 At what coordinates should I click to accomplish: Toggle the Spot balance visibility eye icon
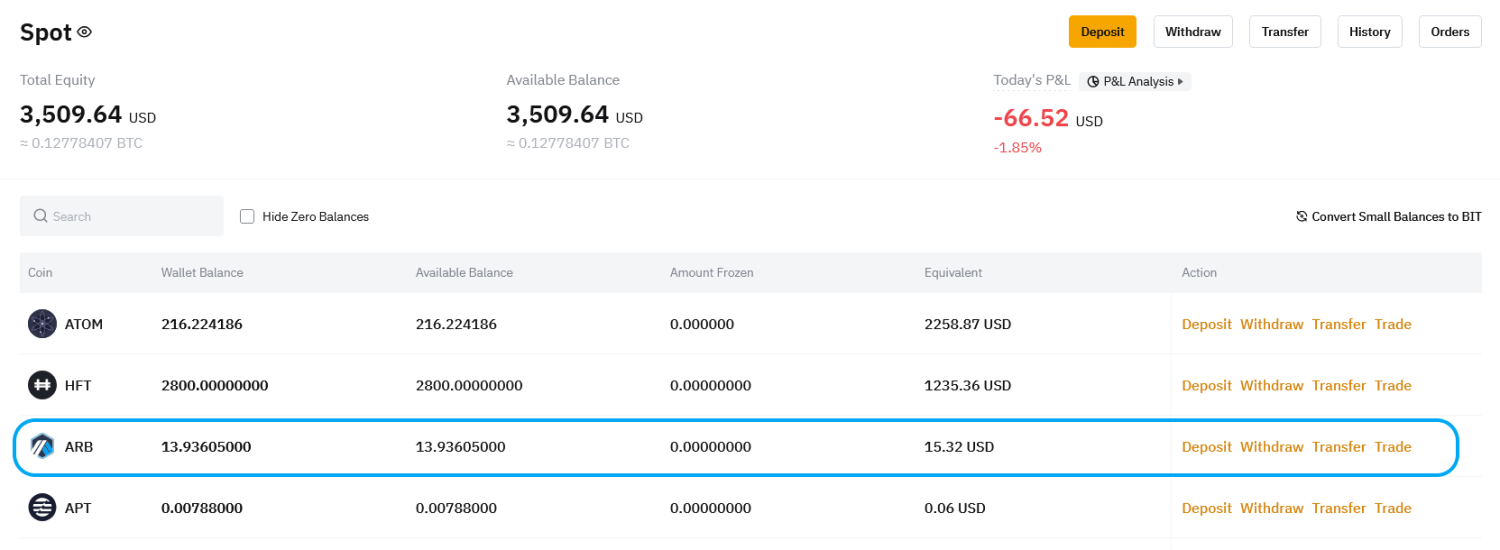click(85, 32)
